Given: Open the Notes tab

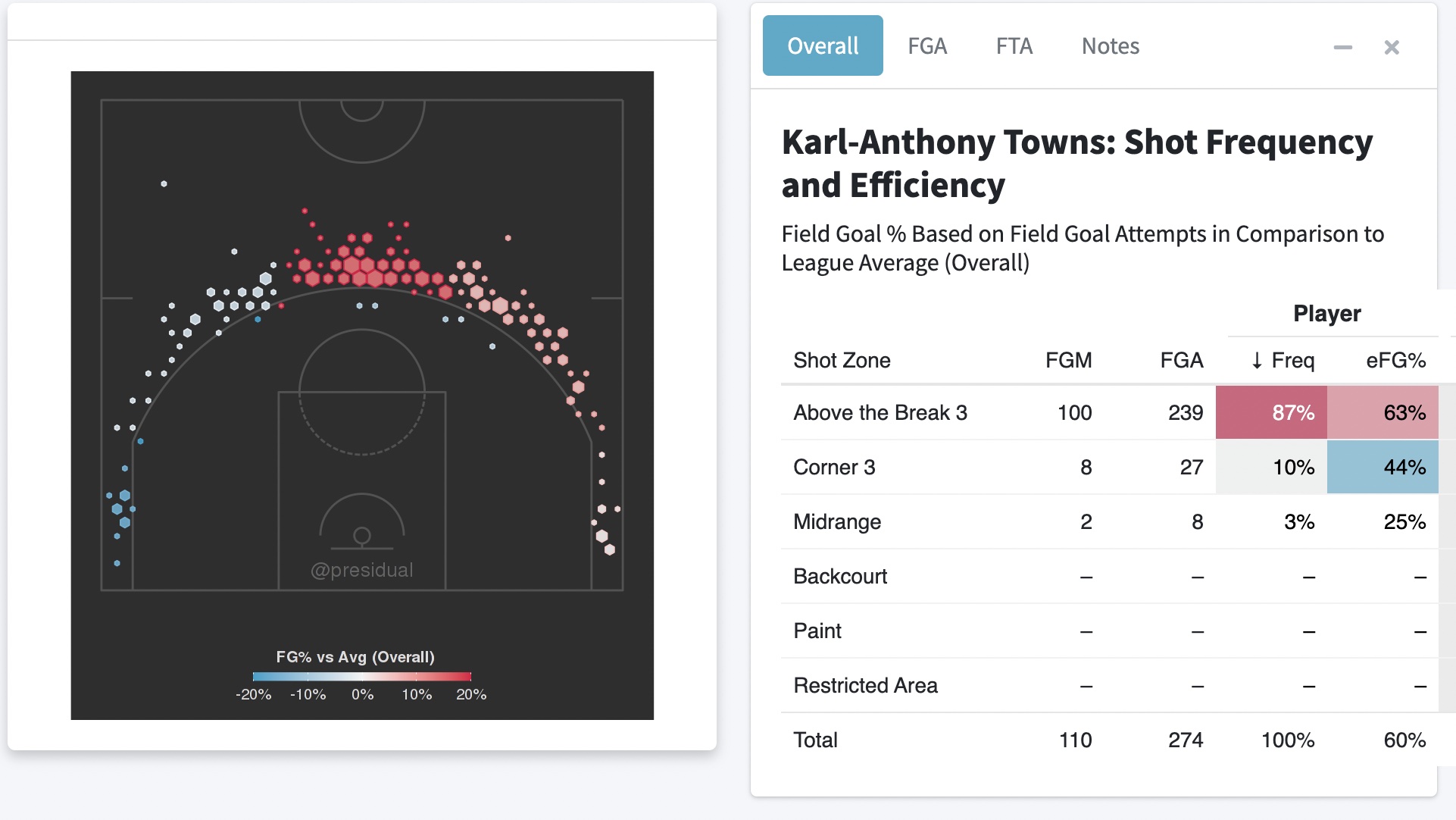Looking at the screenshot, I should pyautogui.click(x=1110, y=46).
